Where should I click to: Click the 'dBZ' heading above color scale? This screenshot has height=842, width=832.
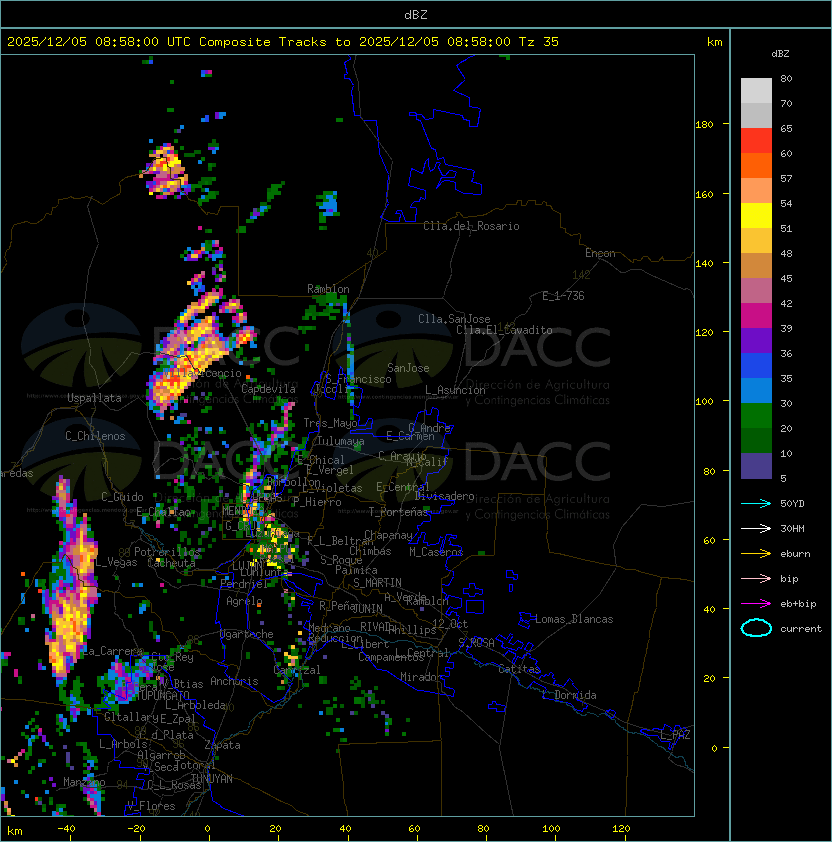coord(780,54)
